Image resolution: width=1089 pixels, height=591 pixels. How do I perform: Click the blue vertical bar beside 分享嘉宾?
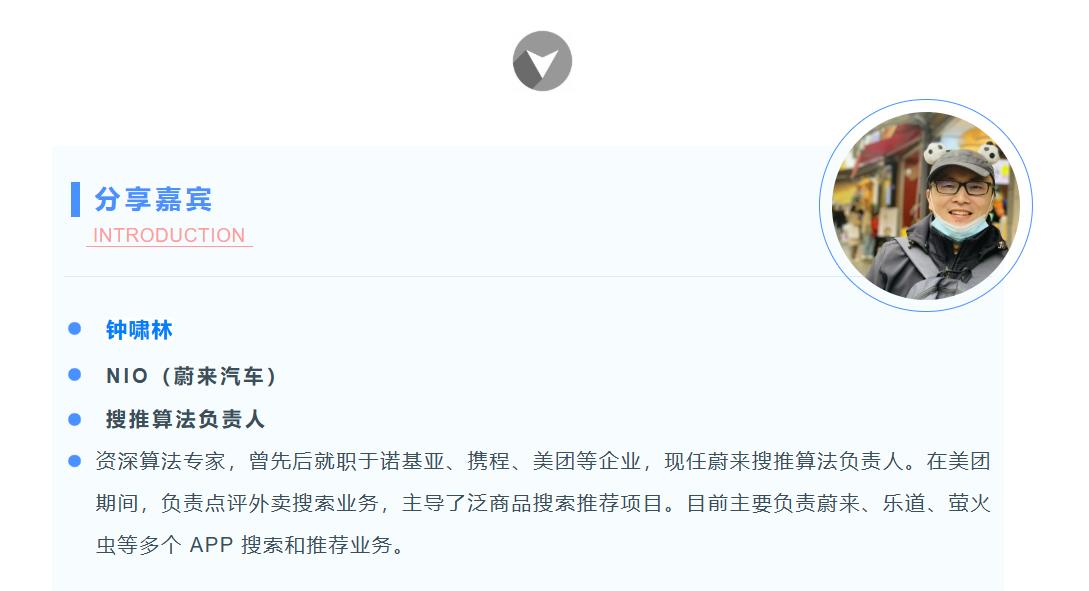pos(76,199)
